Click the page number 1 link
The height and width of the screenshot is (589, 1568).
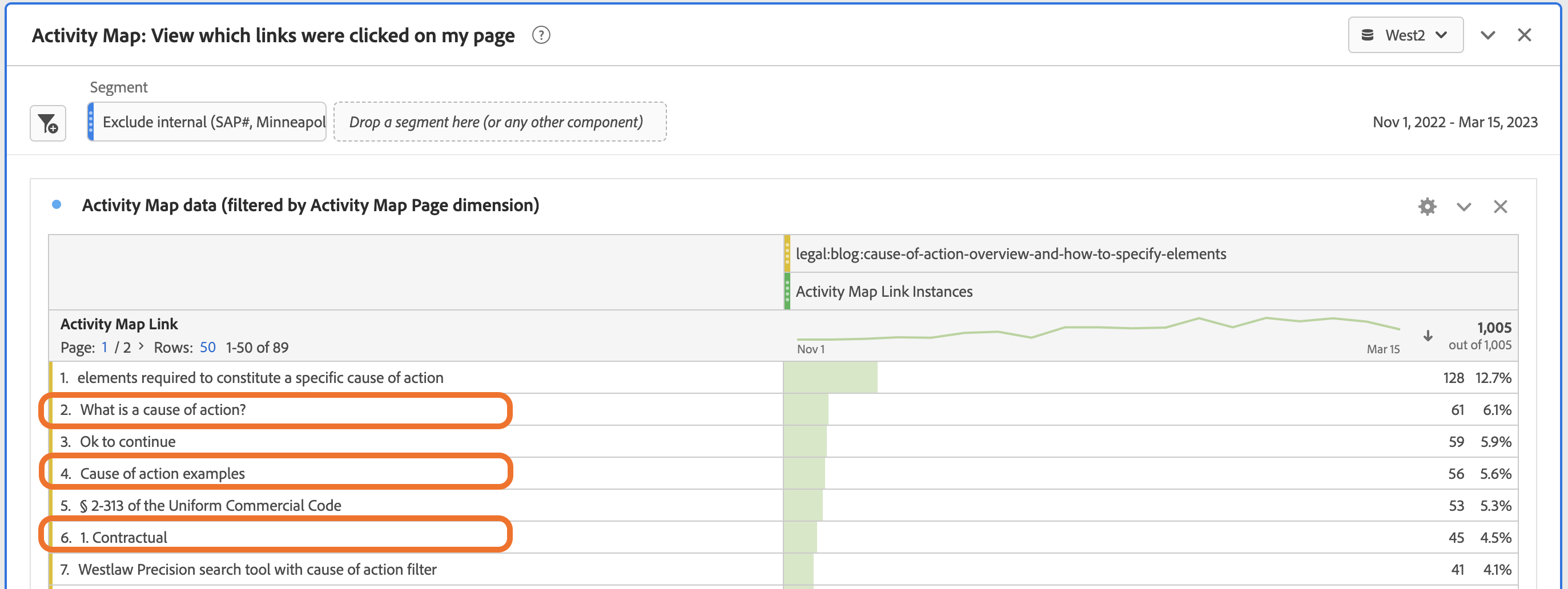pos(104,348)
